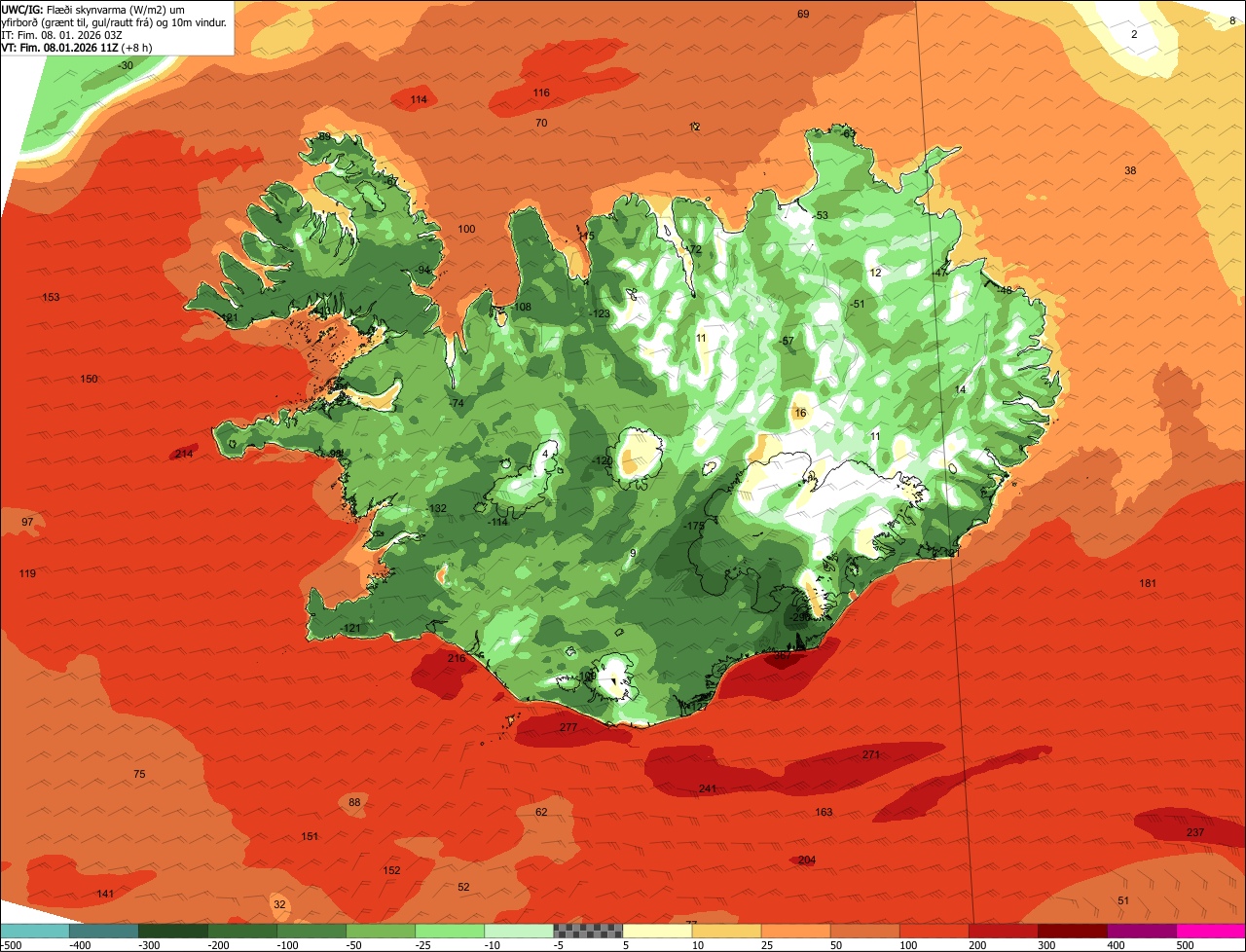The image size is (1246, 952).
Task: Select the inland value -123
Action: 600,314
